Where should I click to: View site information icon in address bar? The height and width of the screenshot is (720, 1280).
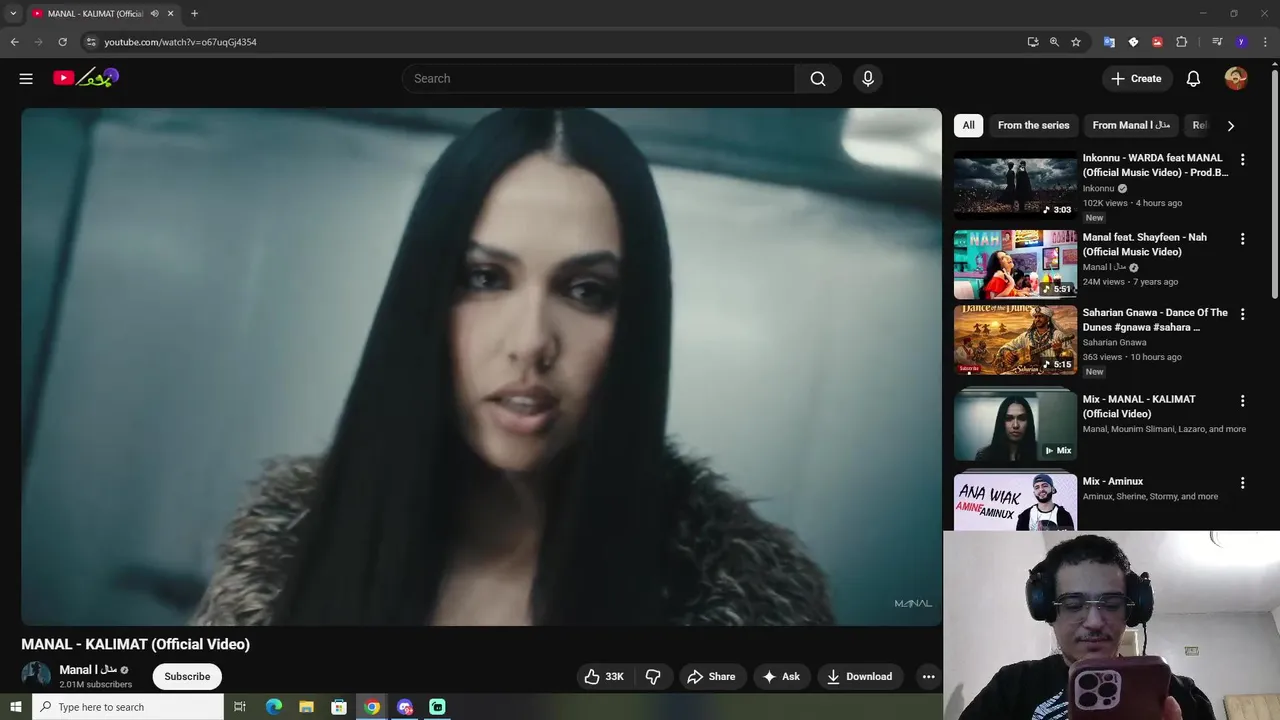point(90,42)
